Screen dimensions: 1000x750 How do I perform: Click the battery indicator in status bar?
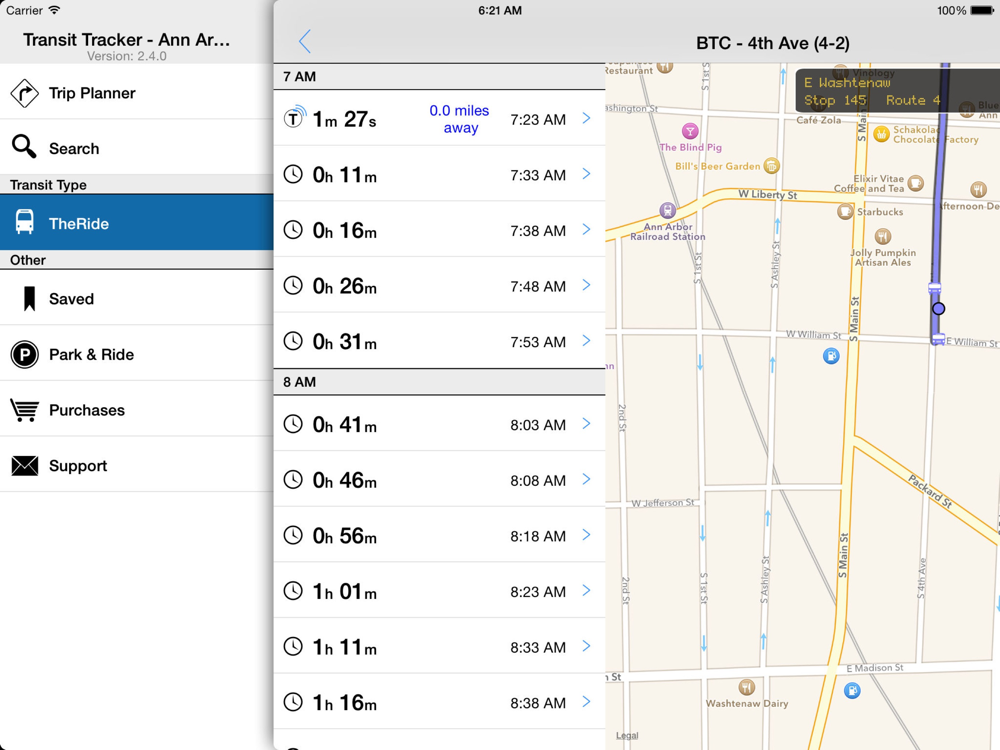tap(982, 10)
